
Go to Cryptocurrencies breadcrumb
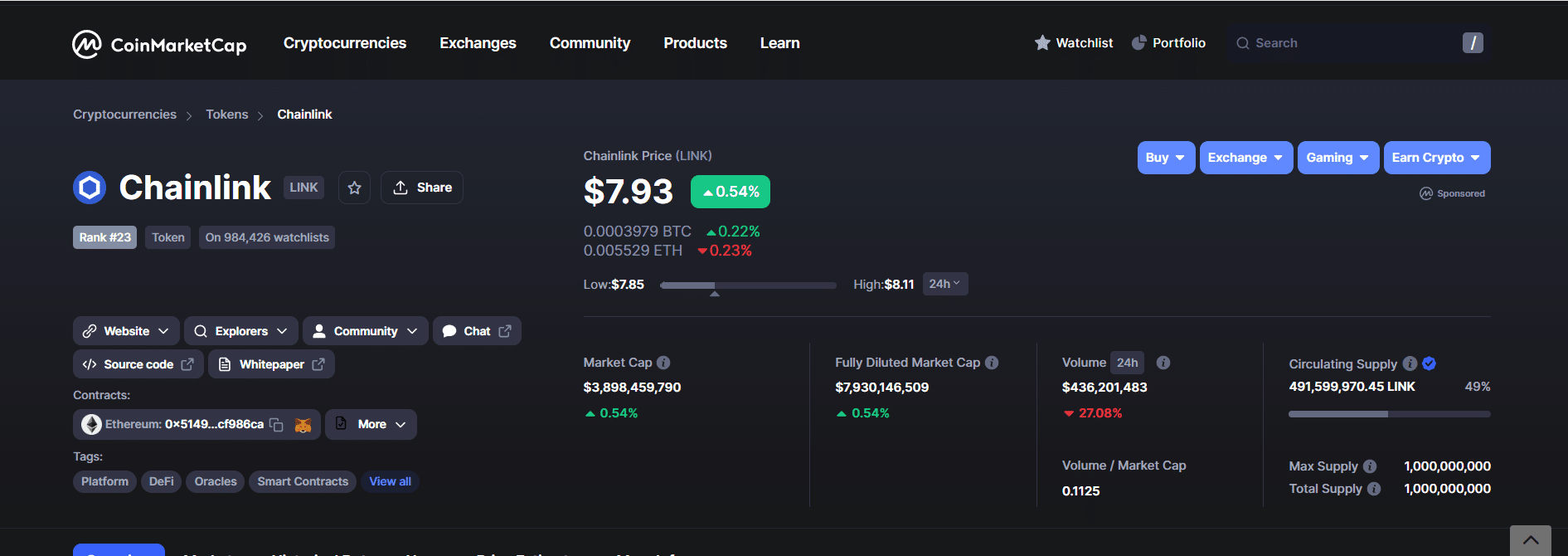point(124,115)
